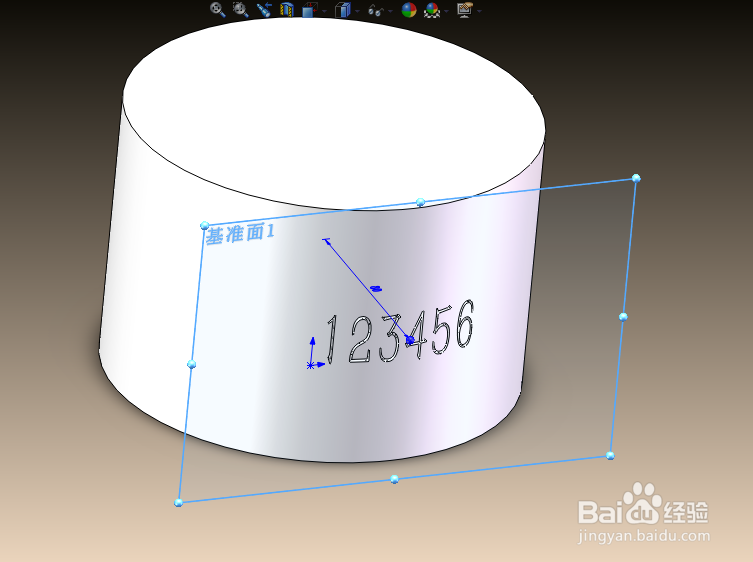Click the blue arrowhead point on the text

(410, 340)
